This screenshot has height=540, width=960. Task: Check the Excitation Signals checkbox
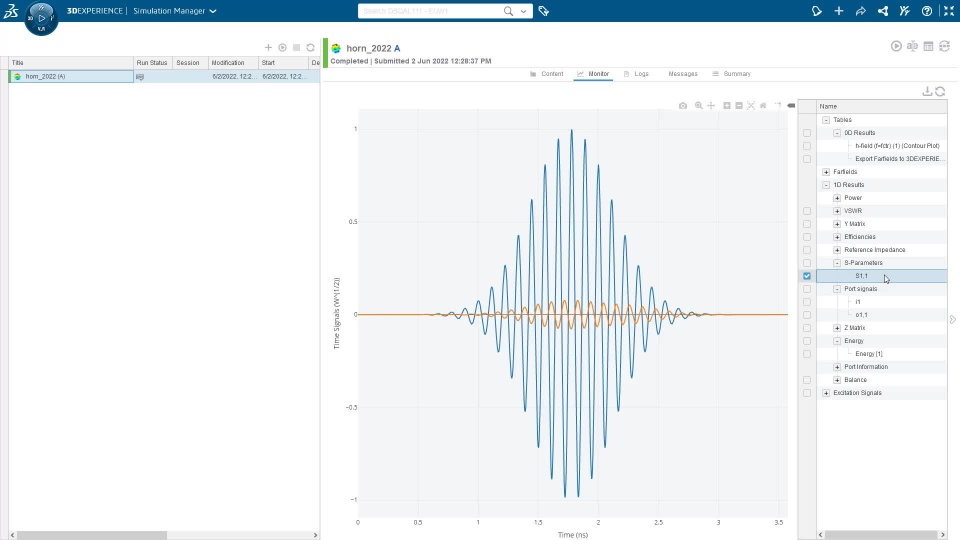pos(807,393)
